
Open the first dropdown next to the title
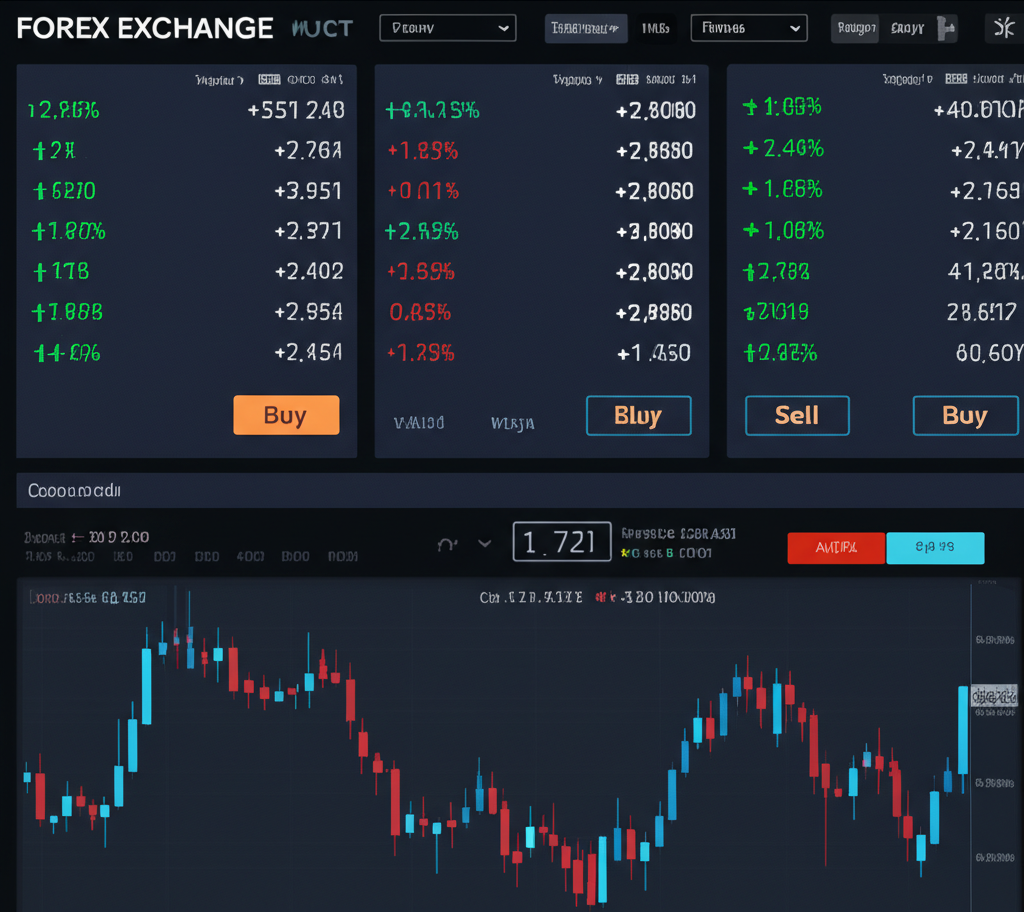447,28
